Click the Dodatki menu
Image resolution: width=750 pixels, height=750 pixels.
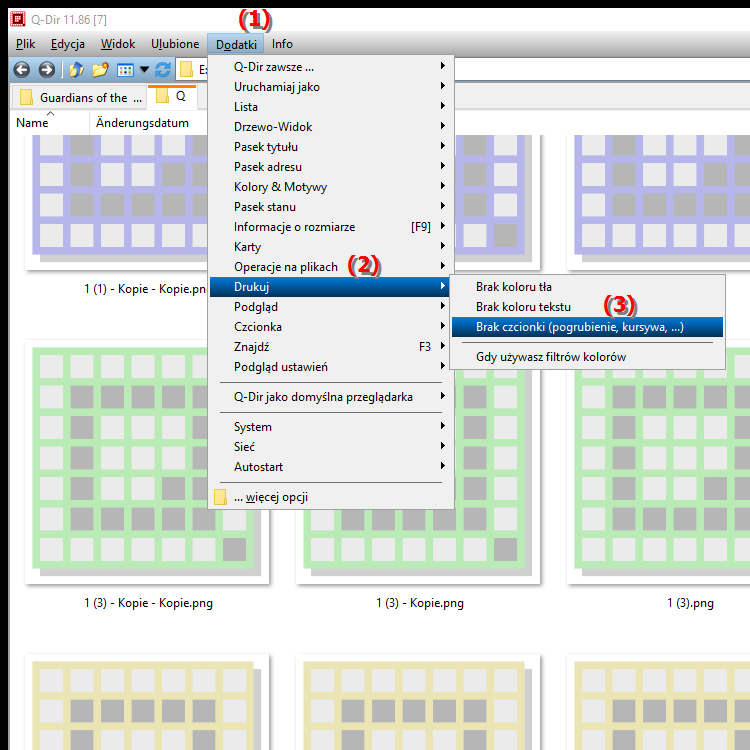click(236, 44)
